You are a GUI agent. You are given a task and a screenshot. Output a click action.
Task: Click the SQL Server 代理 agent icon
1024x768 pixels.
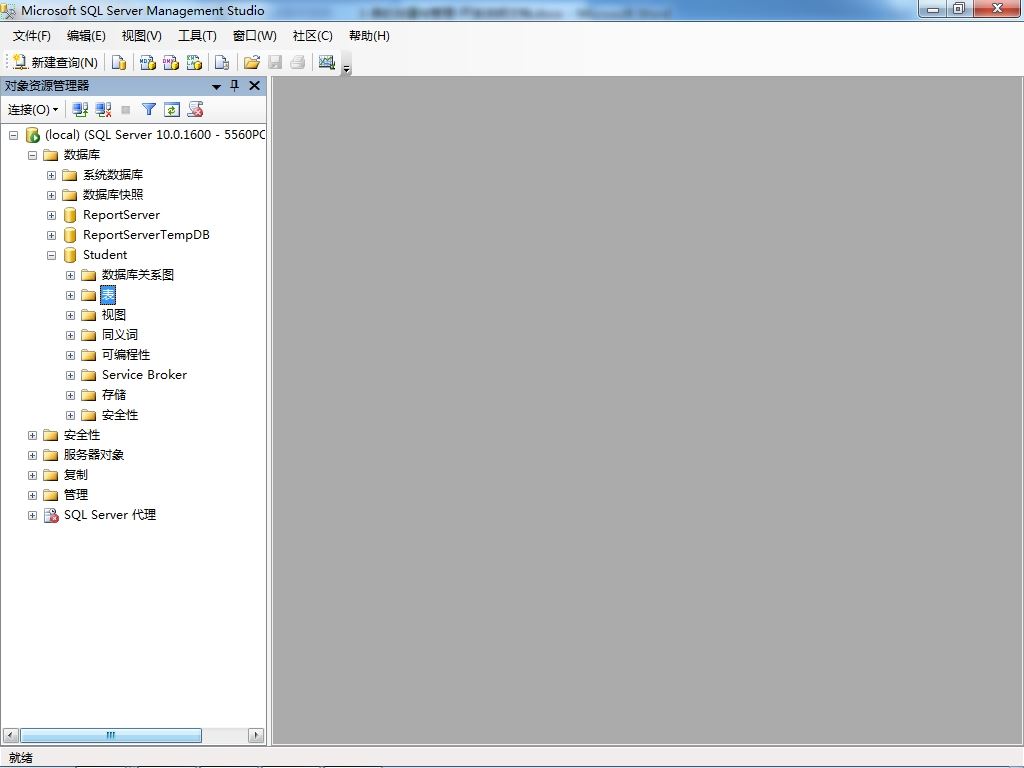pos(51,515)
